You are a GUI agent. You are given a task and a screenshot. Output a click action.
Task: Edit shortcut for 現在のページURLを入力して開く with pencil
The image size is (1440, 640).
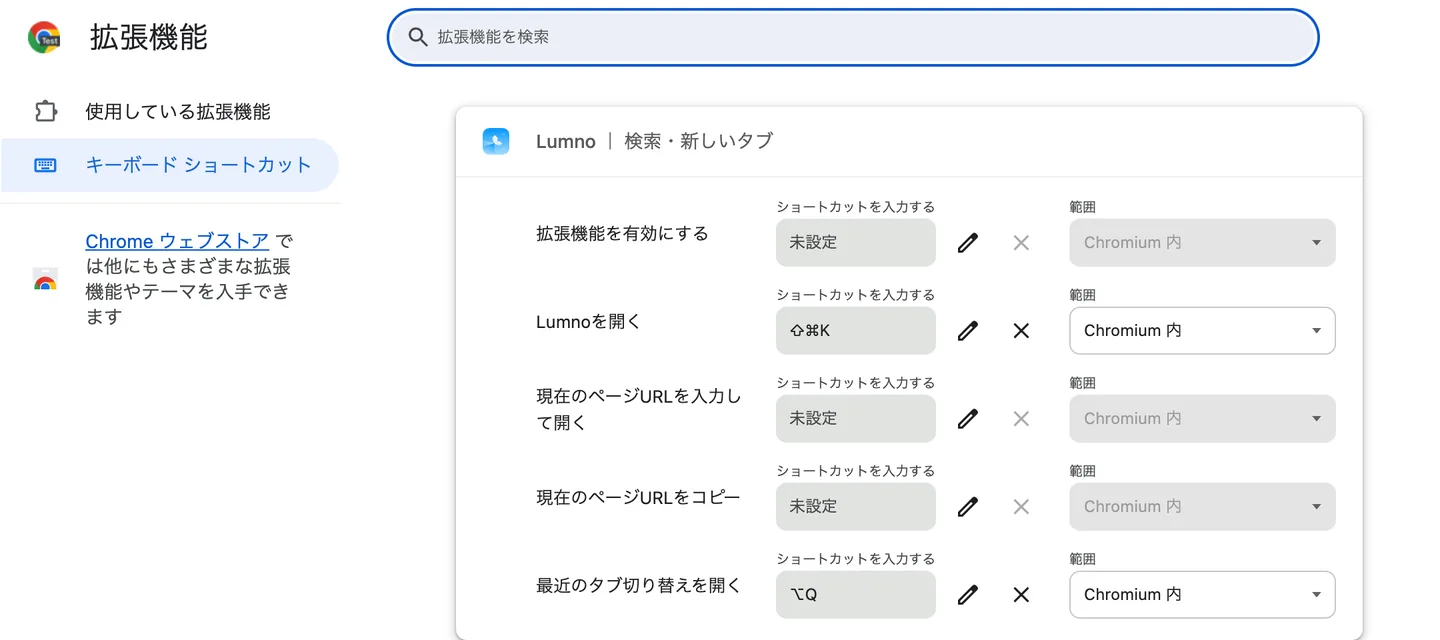(967, 419)
